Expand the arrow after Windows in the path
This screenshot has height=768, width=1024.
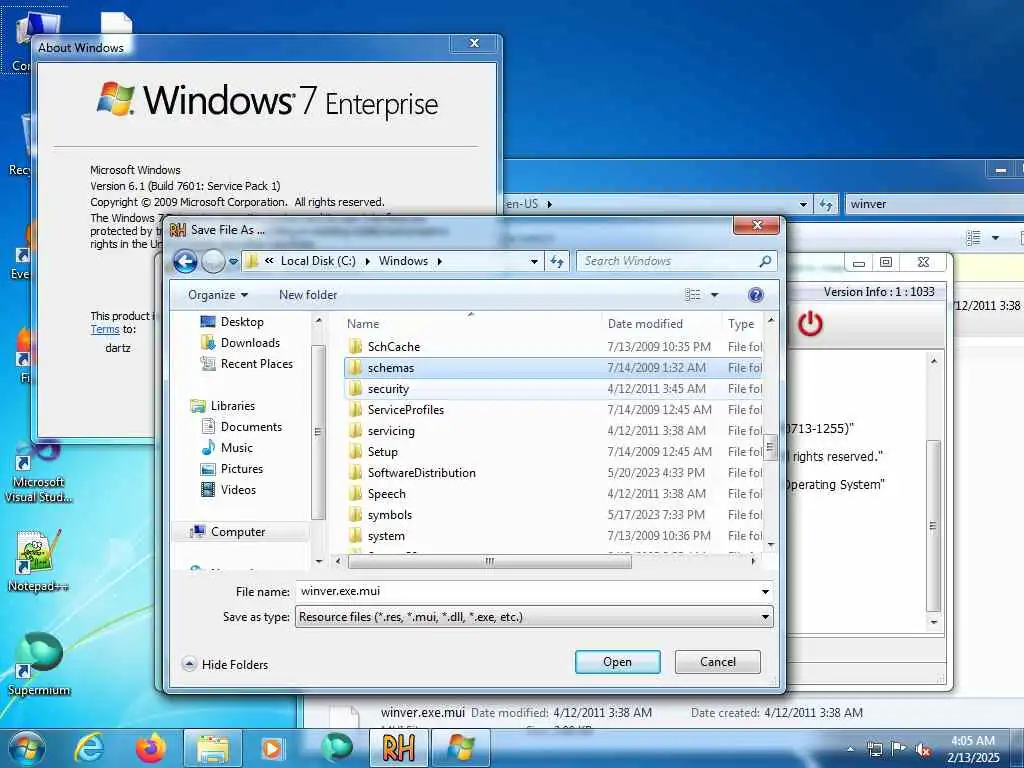tap(440, 261)
